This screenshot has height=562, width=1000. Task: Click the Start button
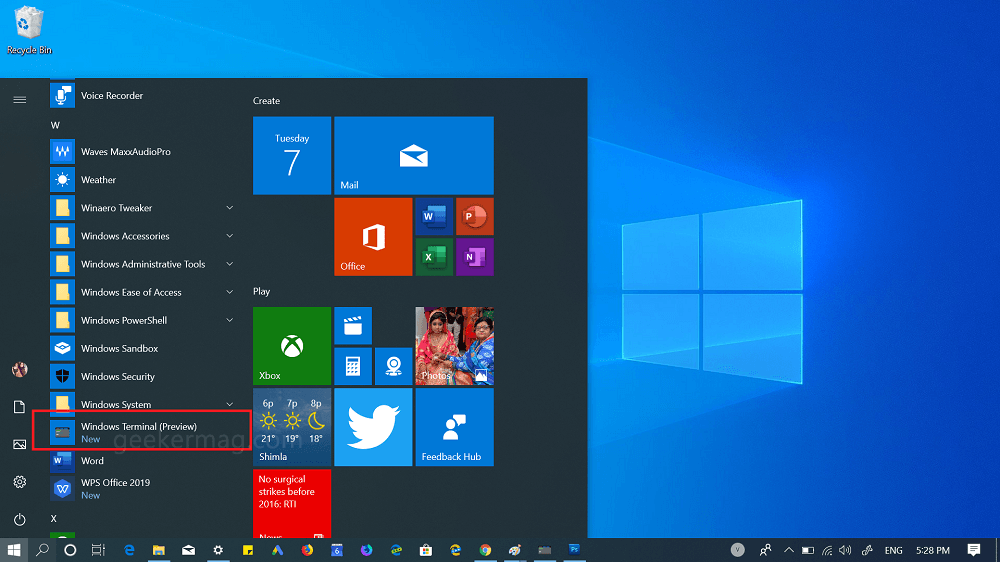(14, 550)
